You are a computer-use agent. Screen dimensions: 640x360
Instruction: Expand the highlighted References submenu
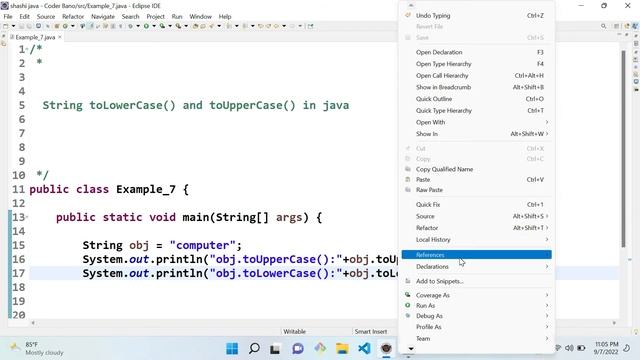476,255
